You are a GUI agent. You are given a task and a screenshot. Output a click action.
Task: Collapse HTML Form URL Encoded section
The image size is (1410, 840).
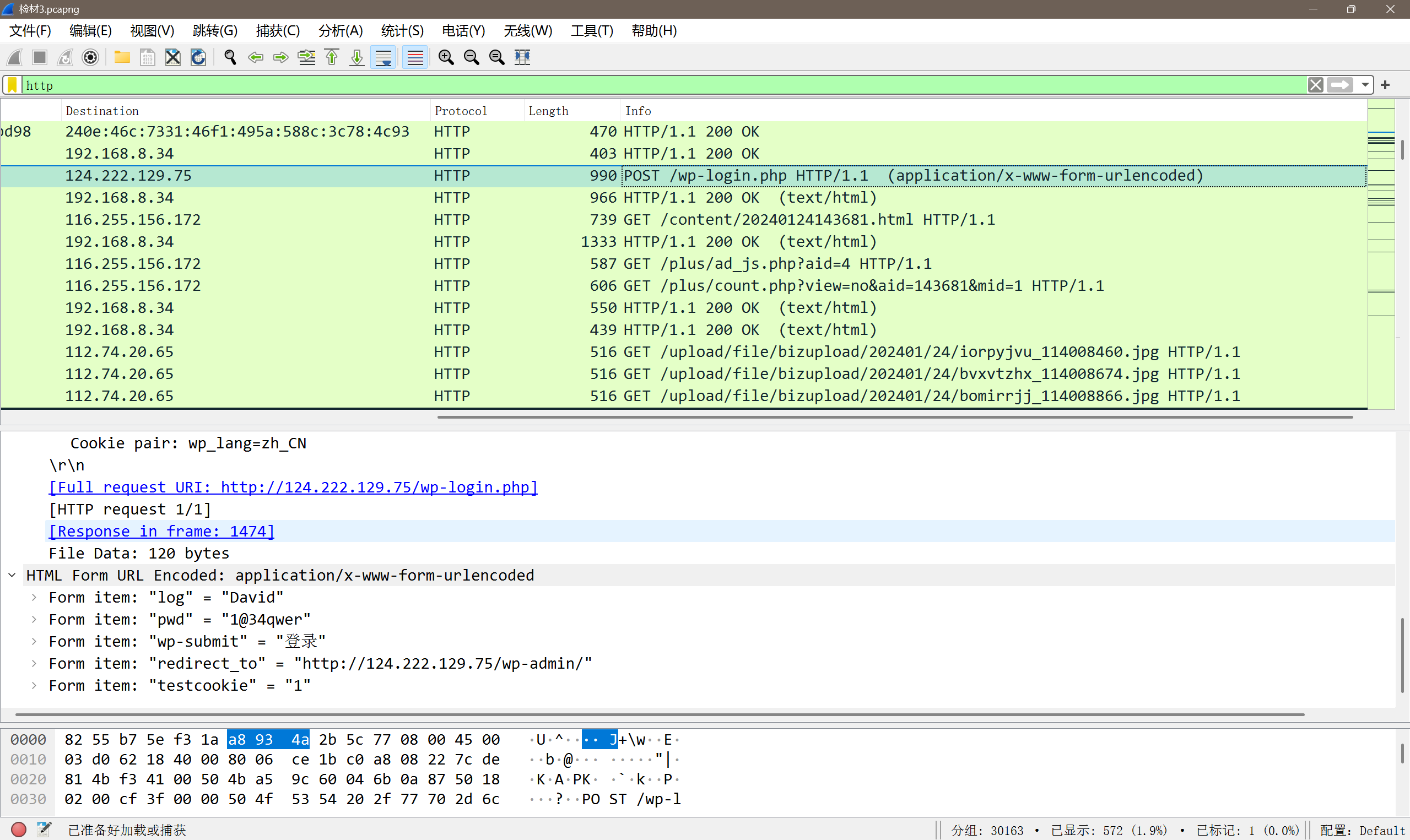(x=12, y=575)
